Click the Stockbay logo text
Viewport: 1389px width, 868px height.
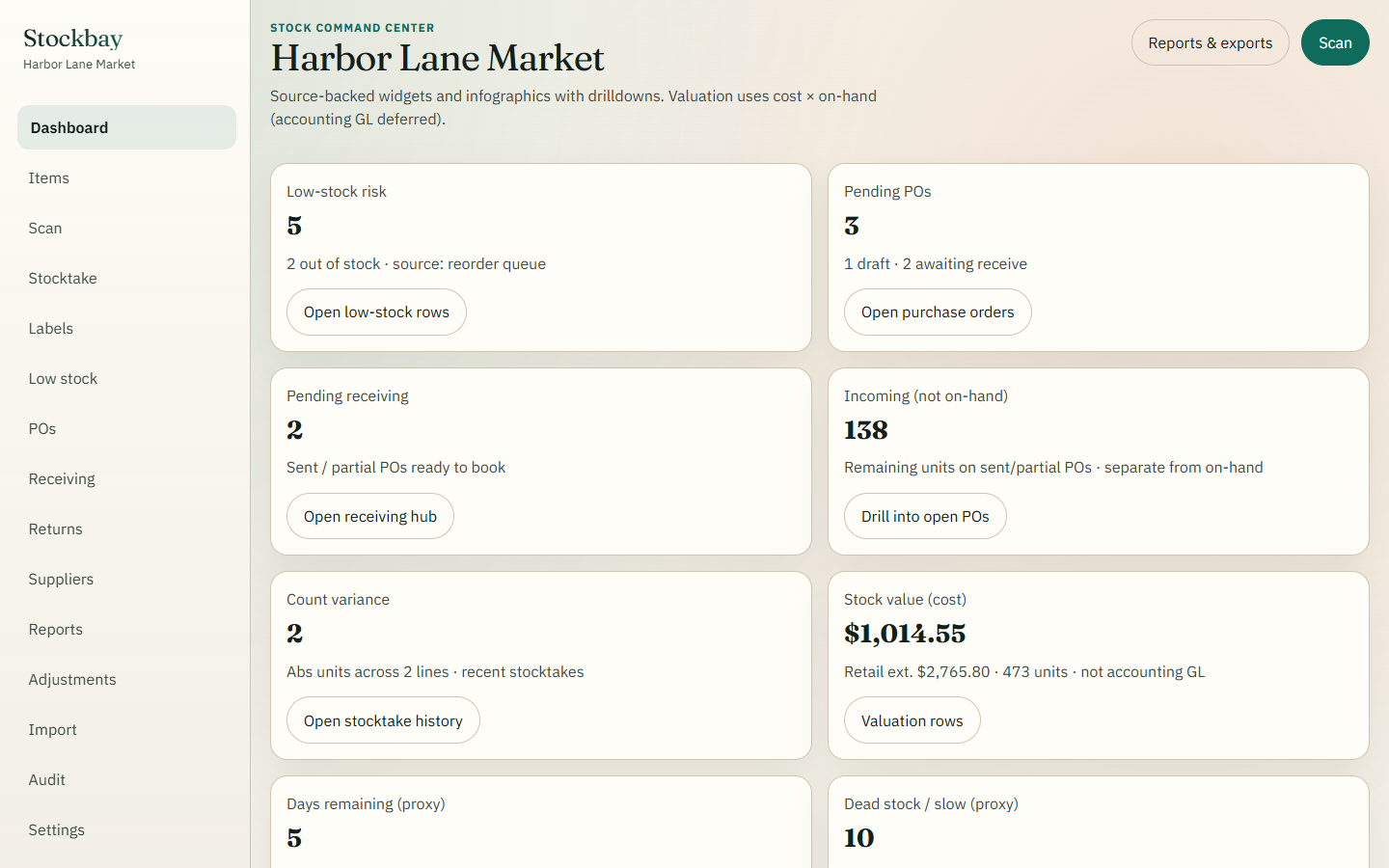pos(73,39)
